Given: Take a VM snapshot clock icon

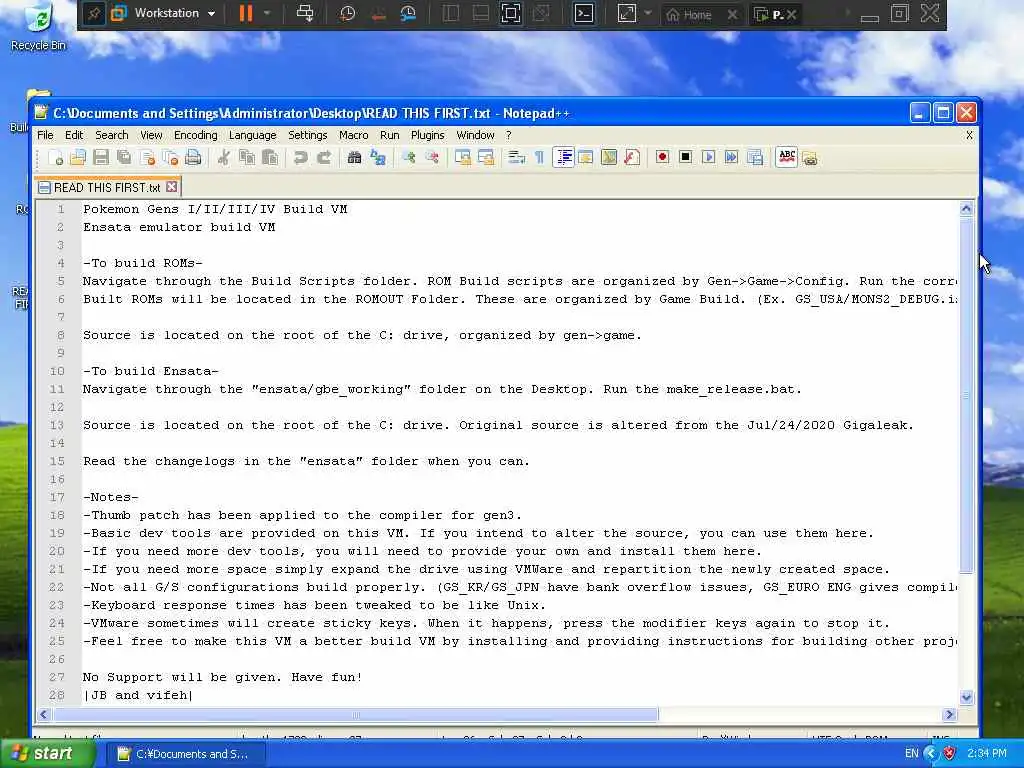Looking at the screenshot, I should [x=347, y=13].
